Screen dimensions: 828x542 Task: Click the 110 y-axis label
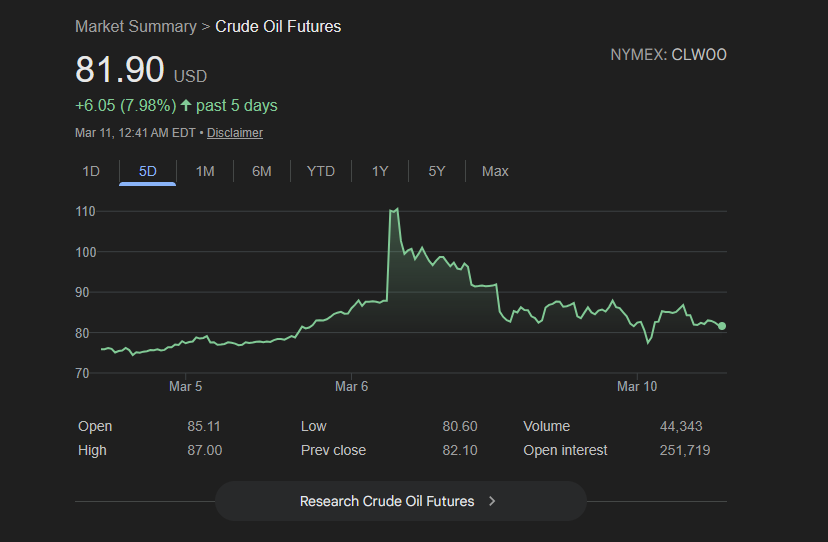86,212
